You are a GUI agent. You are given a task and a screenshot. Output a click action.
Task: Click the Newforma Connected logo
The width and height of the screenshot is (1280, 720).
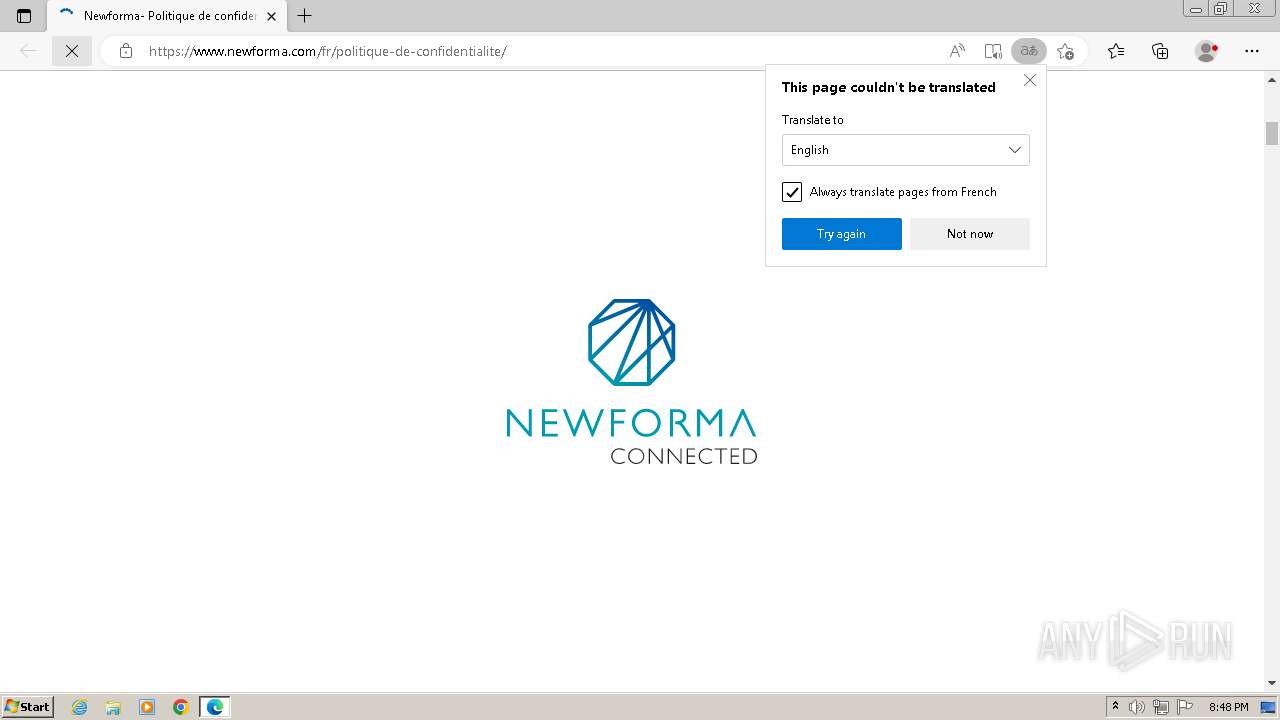click(632, 381)
